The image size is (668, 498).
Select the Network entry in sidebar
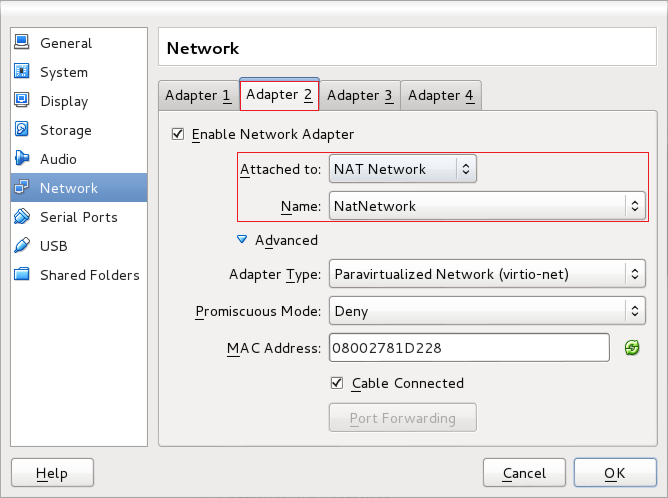[x=79, y=187]
